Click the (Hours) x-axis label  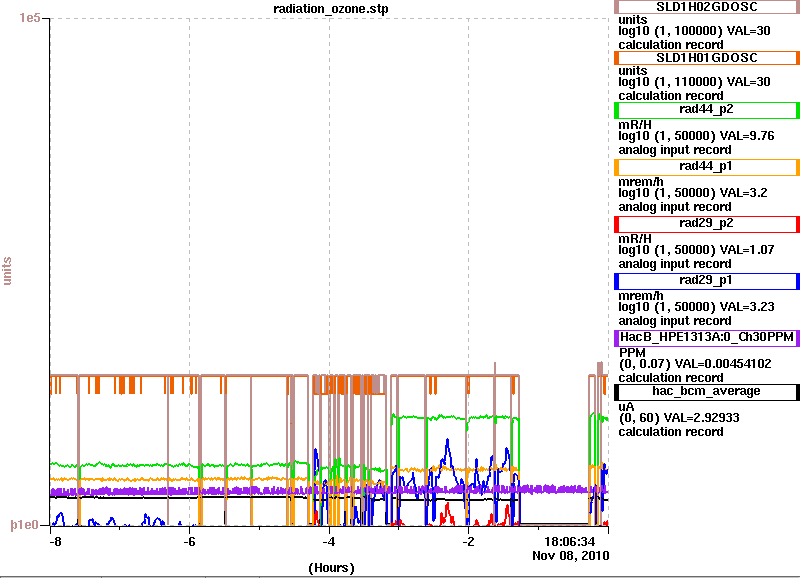click(x=331, y=568)
